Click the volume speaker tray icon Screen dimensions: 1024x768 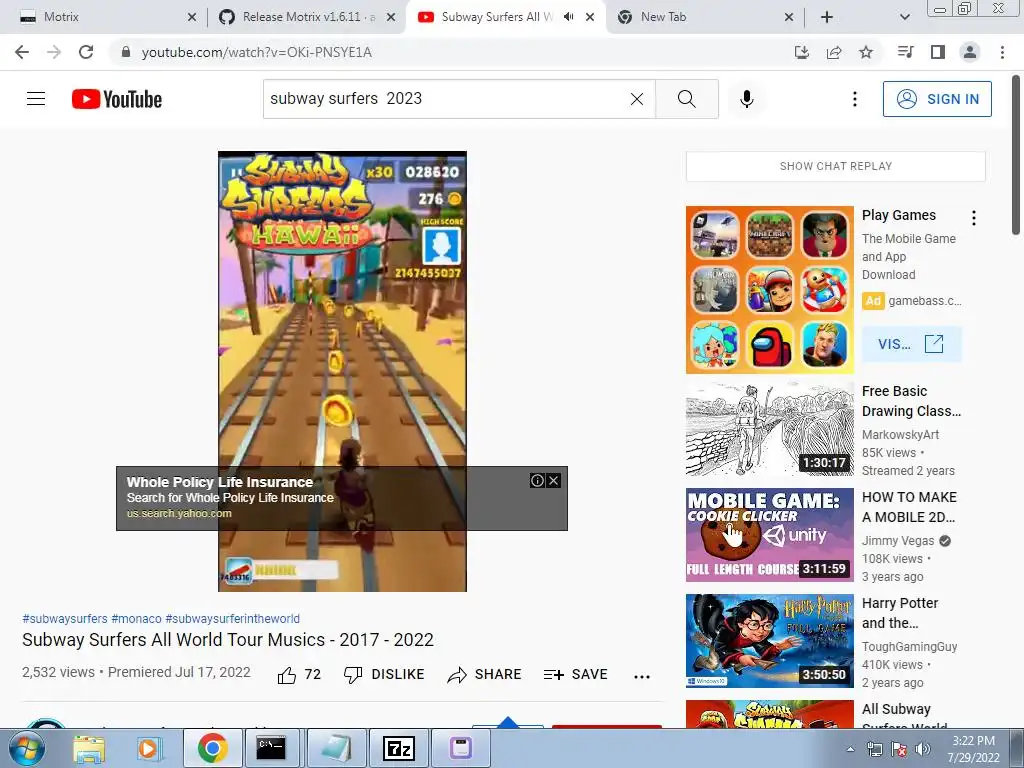click(922, 749)
